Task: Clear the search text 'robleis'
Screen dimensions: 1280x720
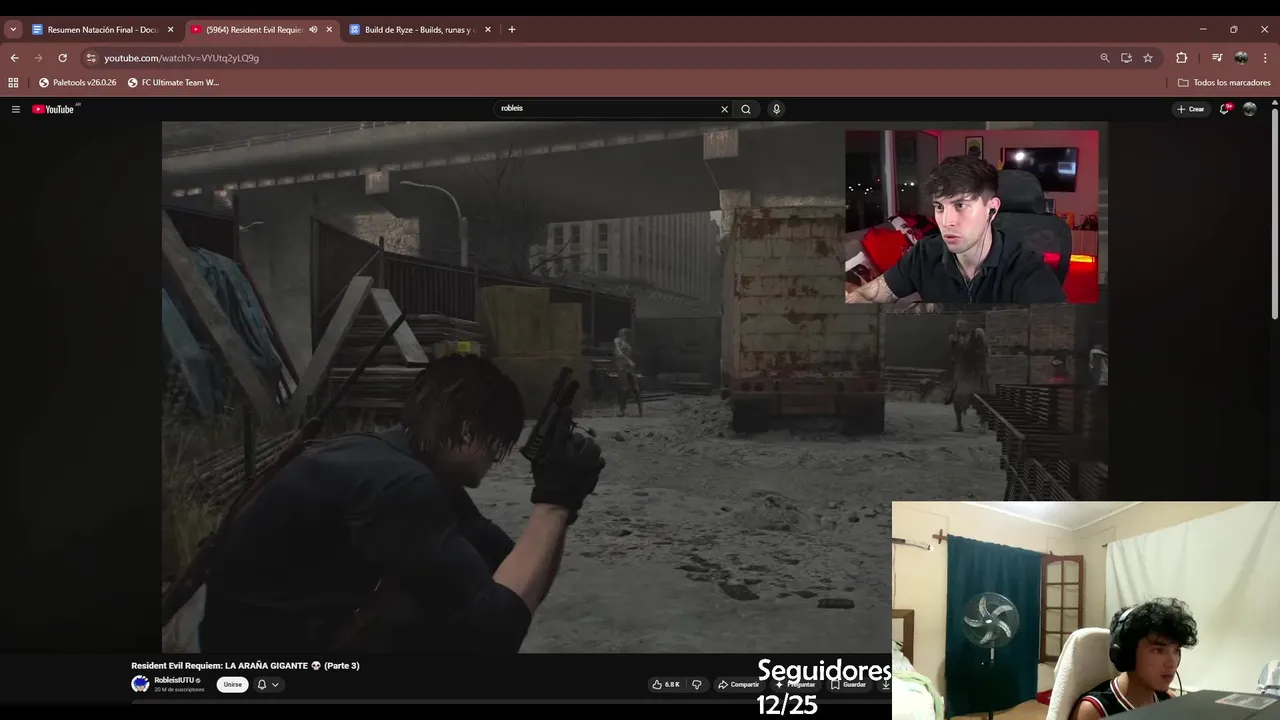Action: (x=724, y=109)
